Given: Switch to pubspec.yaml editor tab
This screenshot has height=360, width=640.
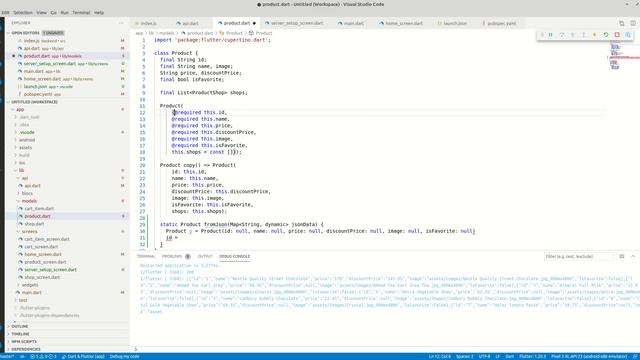Looking at the screenshot, I should [501, 23].
